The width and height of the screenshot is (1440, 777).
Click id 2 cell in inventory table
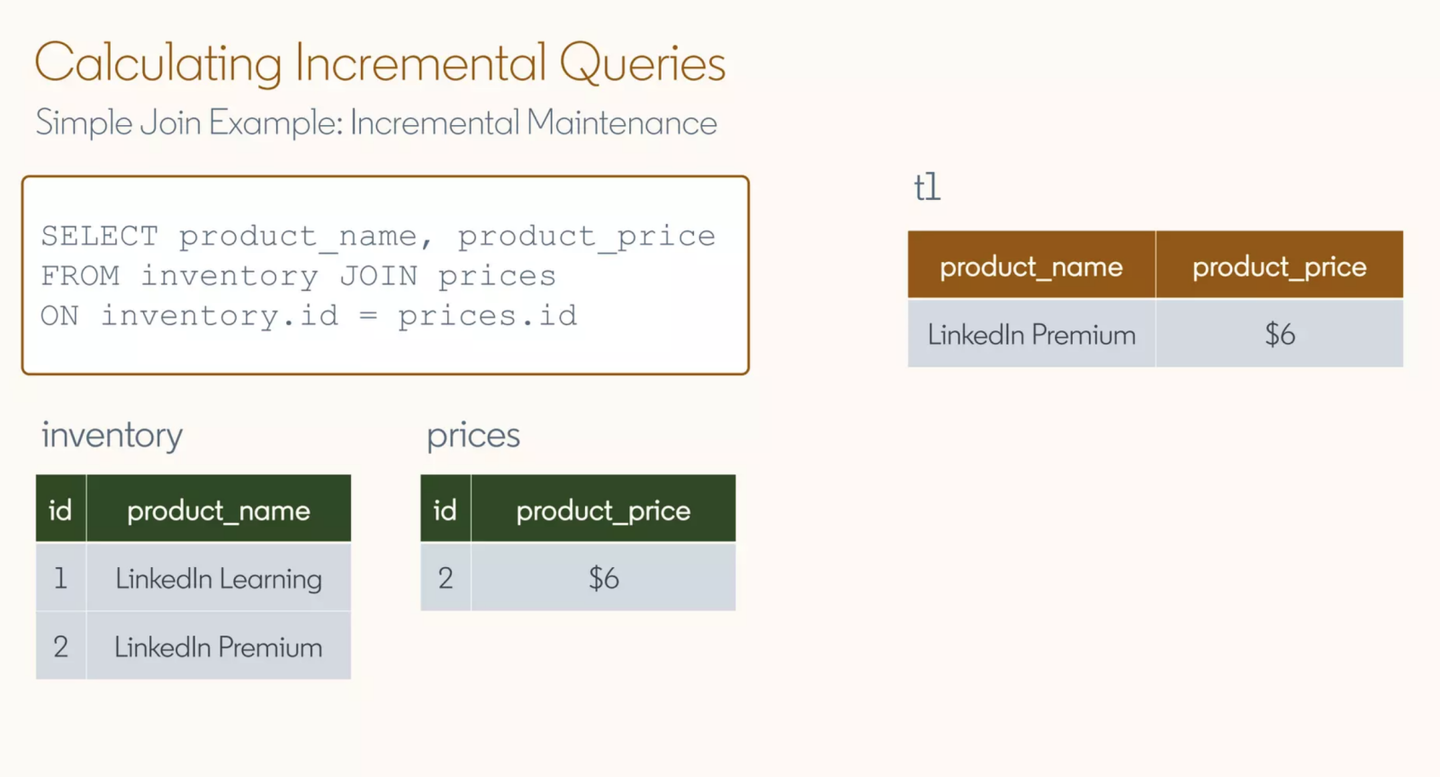pos(61,646)
